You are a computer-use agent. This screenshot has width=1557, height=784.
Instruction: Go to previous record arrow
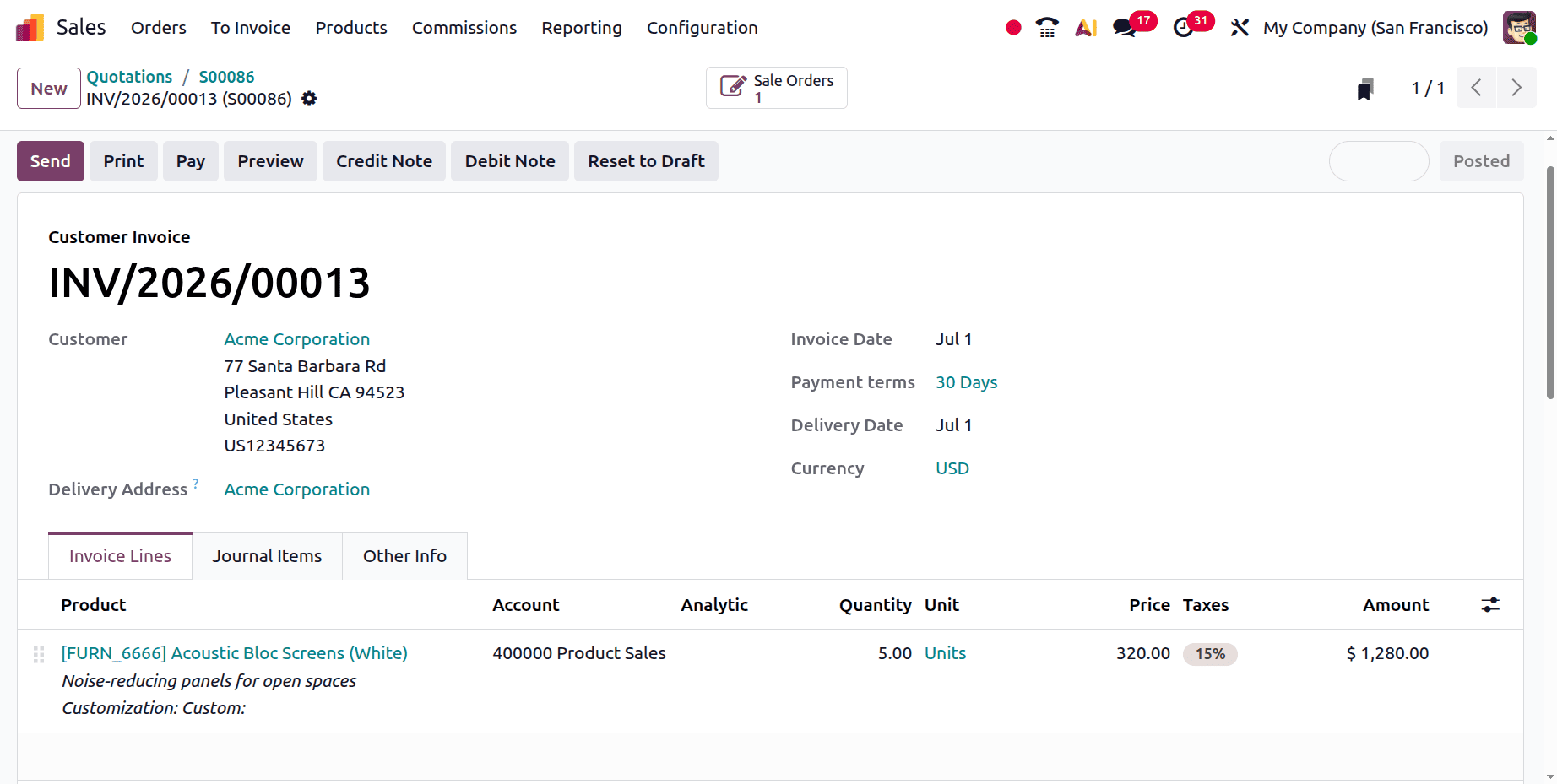click(1477, 88)
